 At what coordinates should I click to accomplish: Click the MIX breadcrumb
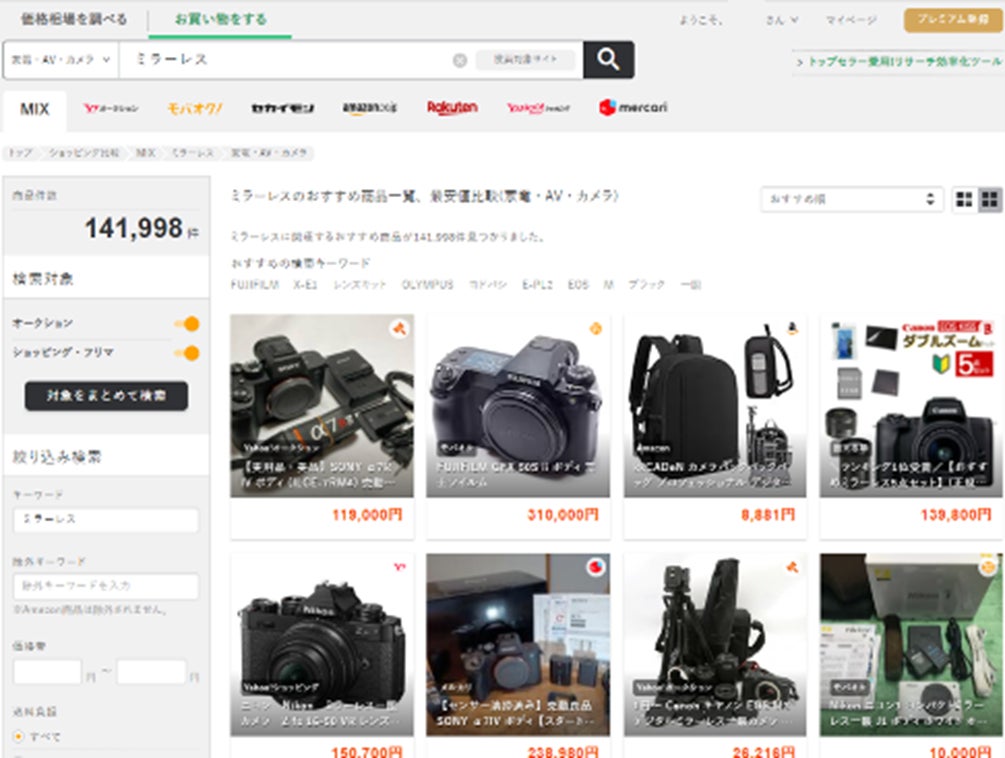(145, 153)
